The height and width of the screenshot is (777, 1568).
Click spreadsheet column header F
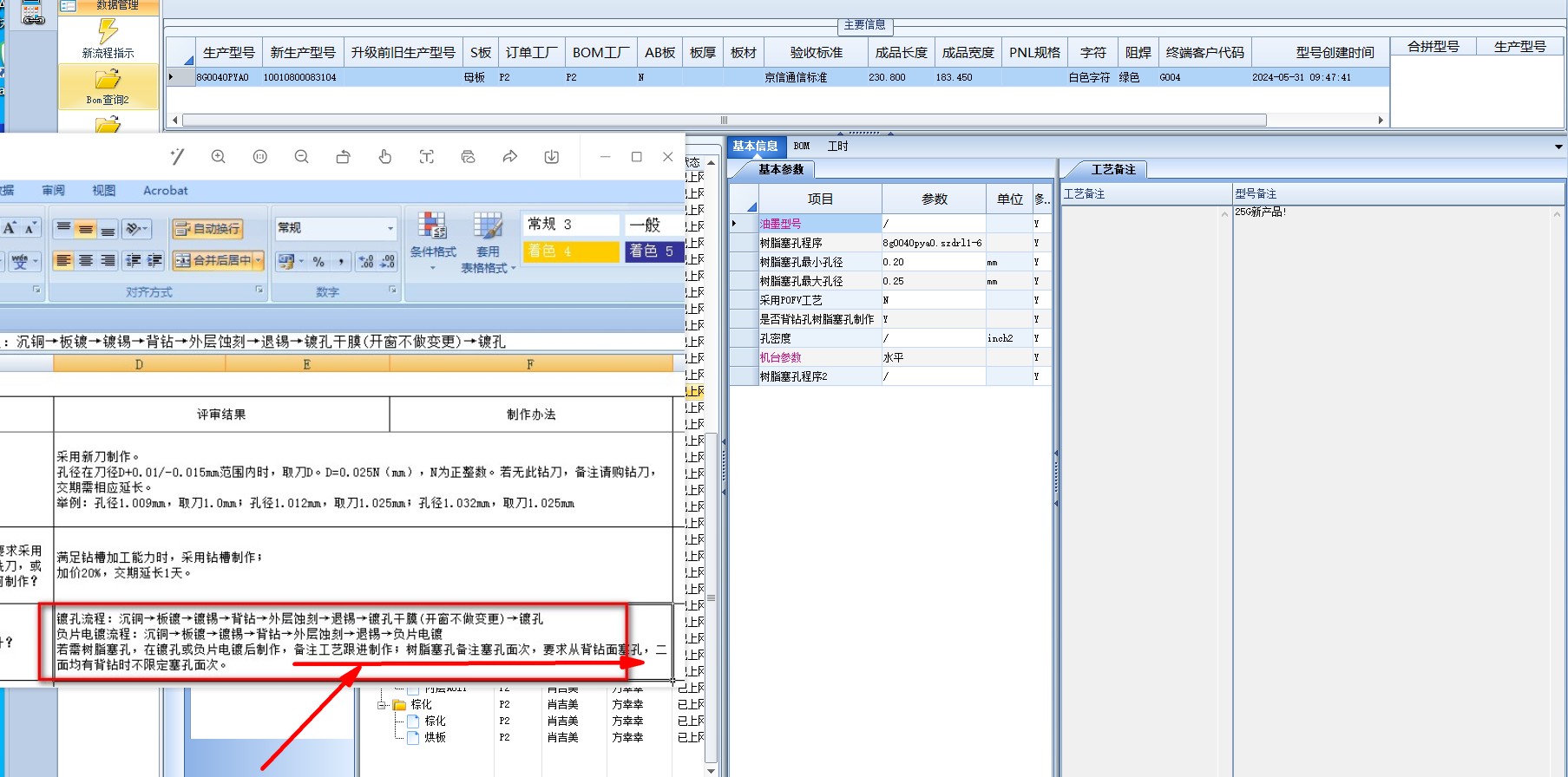tap(531, 365)
